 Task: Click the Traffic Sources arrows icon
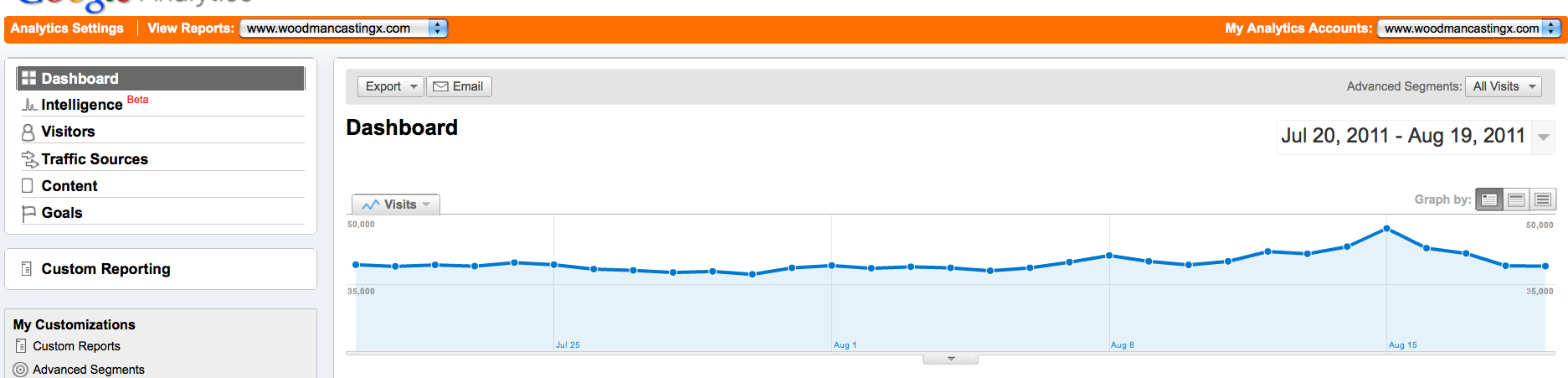pos(29,159)
